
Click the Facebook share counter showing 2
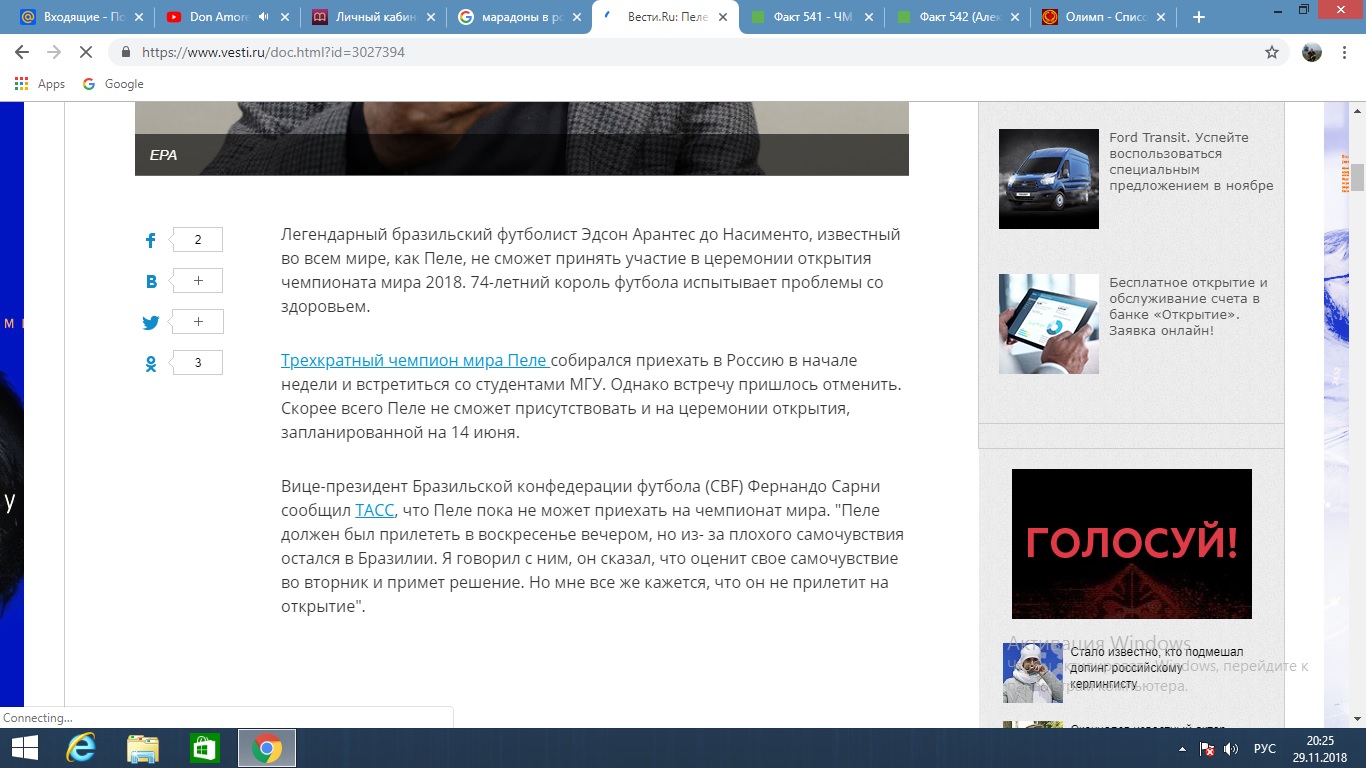(x=197, y=240)
